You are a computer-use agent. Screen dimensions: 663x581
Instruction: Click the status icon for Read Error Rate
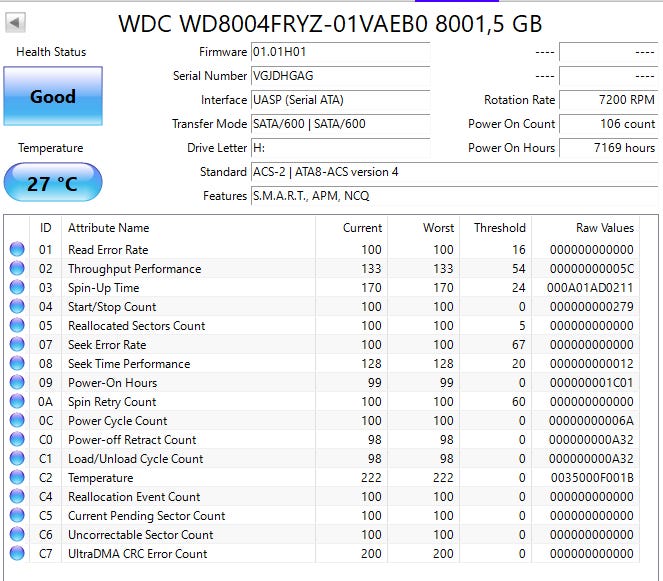coord(17,249)
